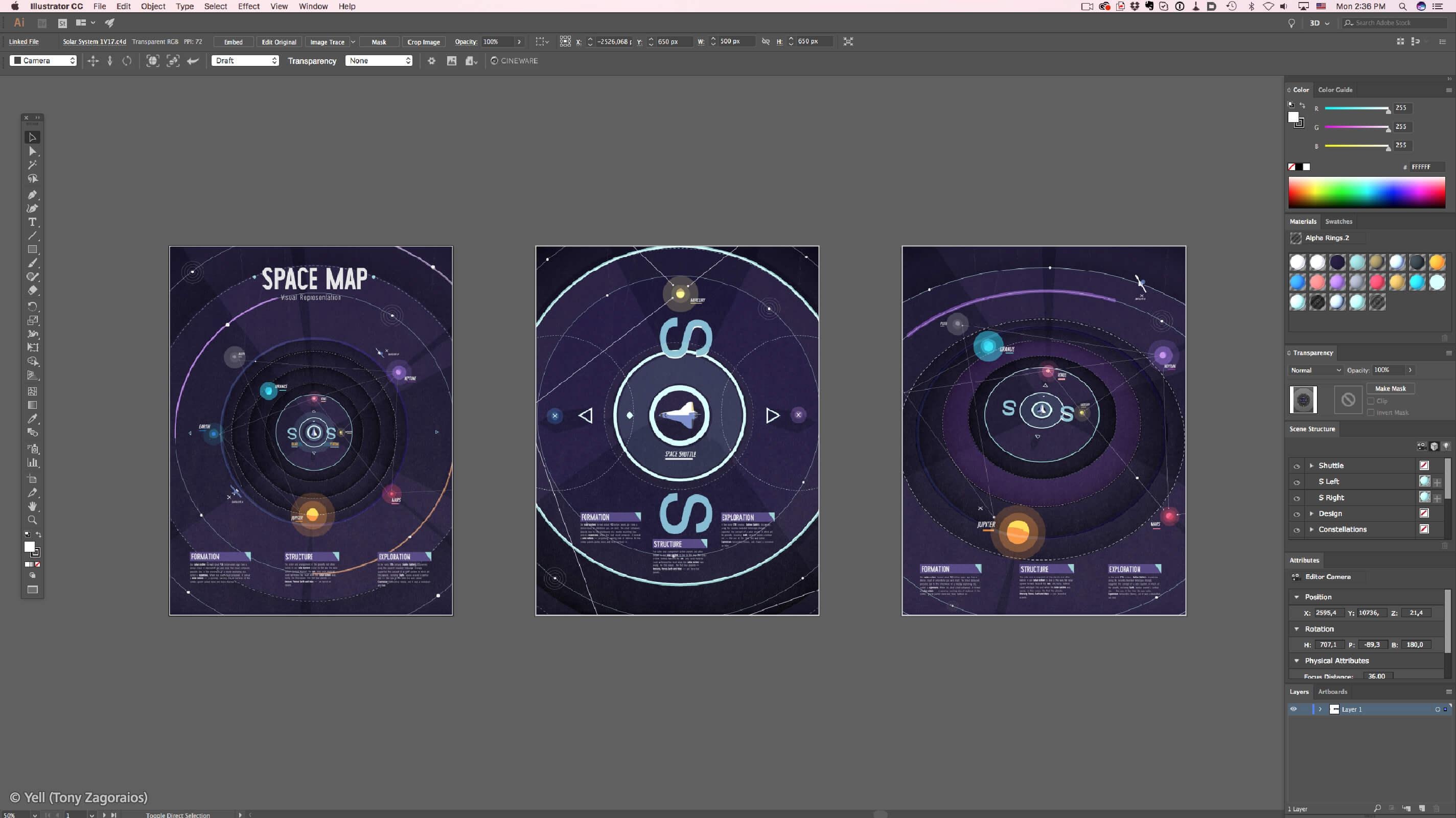Screen dimensions: 1456x818
Task: Choose the Direct Selection tool
Action: point(32,151)
